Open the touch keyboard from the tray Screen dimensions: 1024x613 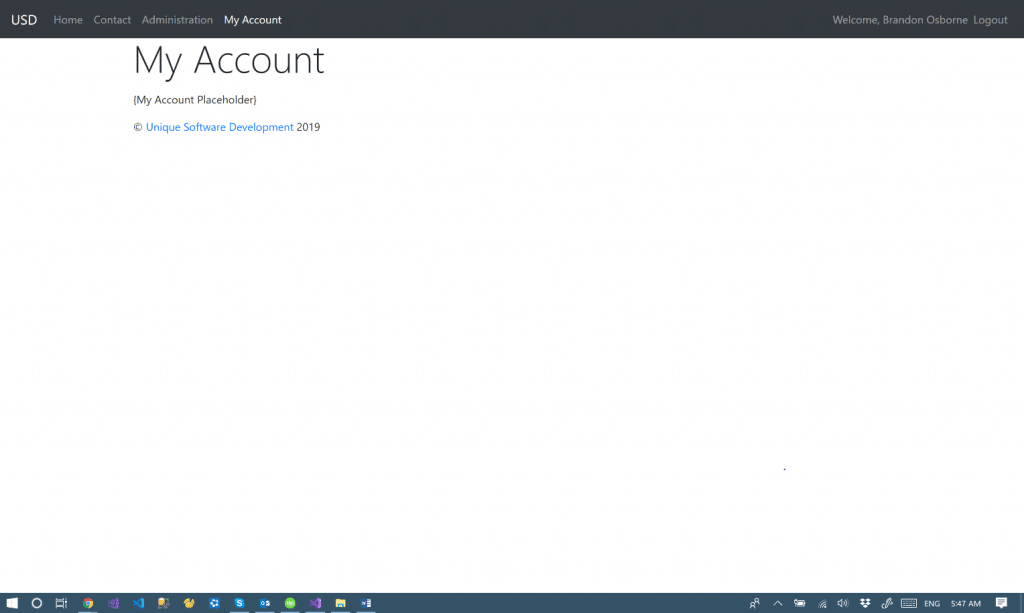[x=908, y=603]
